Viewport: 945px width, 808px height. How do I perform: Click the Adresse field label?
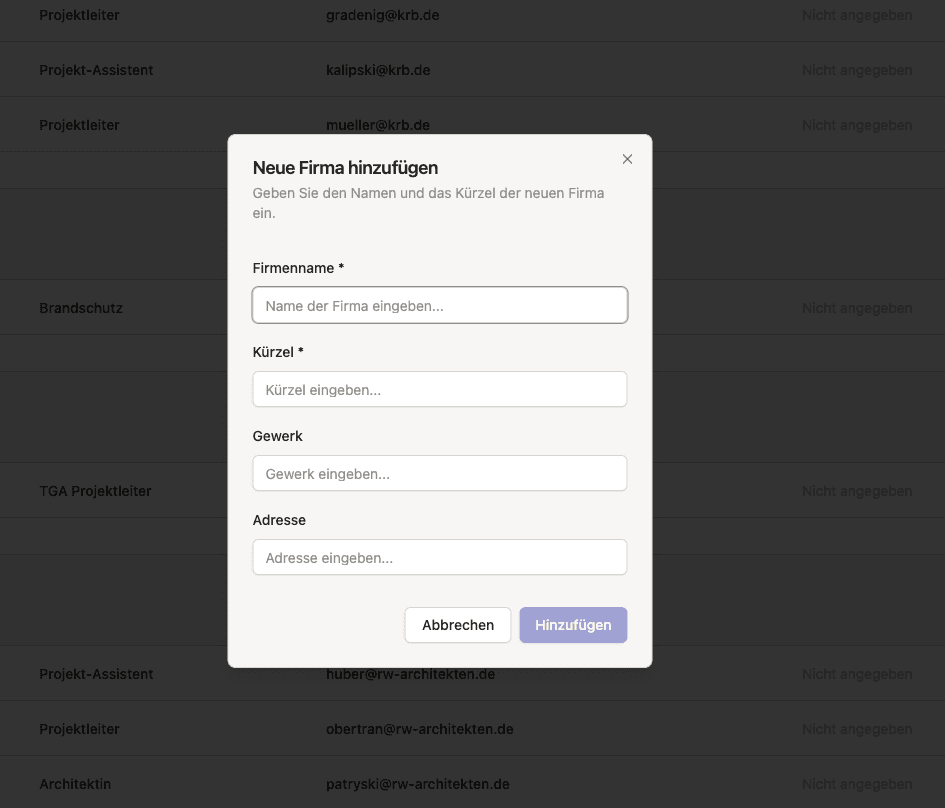pos(279,520)
